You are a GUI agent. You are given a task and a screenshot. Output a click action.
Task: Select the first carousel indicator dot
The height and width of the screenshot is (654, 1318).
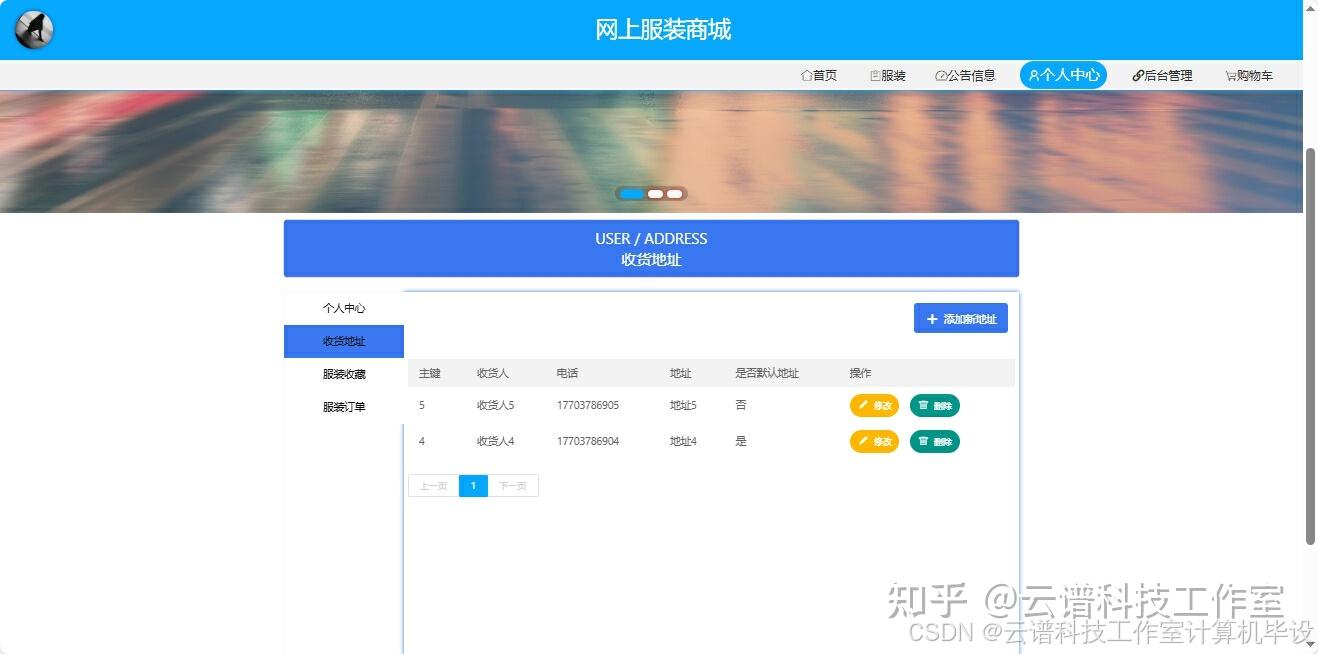tap(632, 194)
